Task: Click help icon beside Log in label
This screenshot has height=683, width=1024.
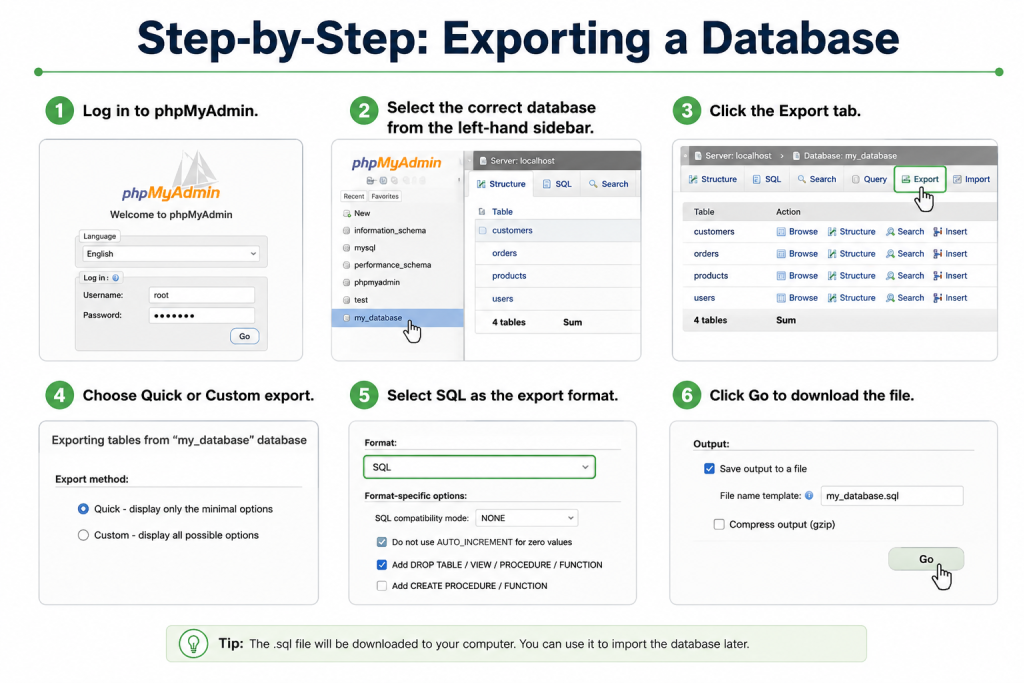Action: click(116, 278)
